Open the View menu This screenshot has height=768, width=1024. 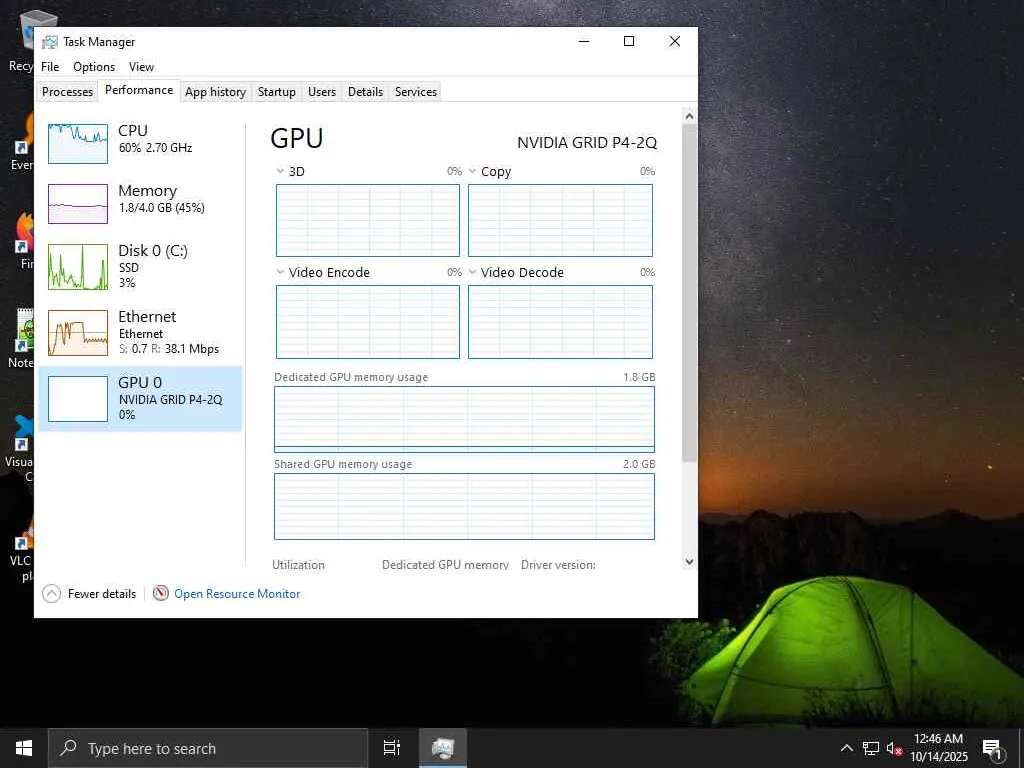coord(141,67)
